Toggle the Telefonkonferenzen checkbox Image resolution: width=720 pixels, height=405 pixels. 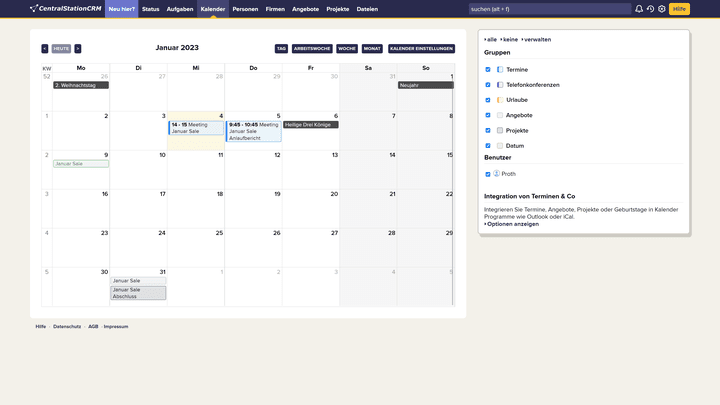point(488,85)
